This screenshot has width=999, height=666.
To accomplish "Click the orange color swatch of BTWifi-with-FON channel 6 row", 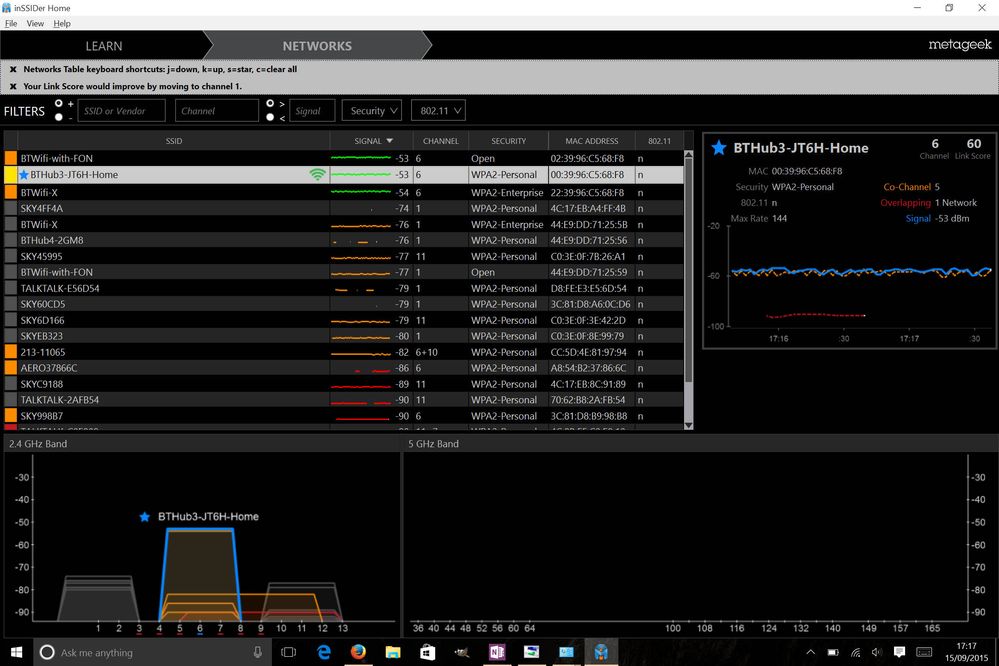I will [11, 158].
